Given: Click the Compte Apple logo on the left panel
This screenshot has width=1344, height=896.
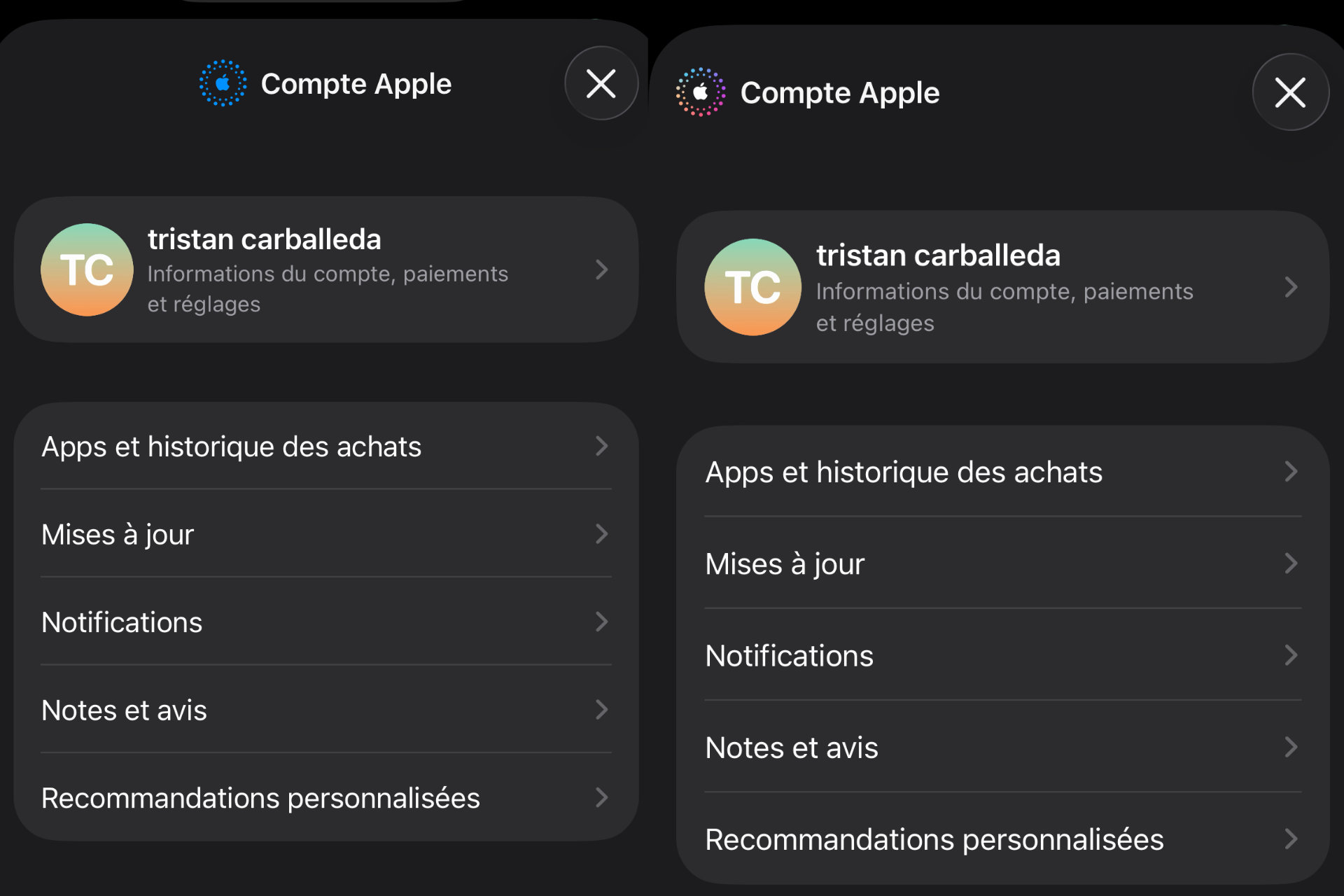Looking at the screenshot, I should coord(223,82).
